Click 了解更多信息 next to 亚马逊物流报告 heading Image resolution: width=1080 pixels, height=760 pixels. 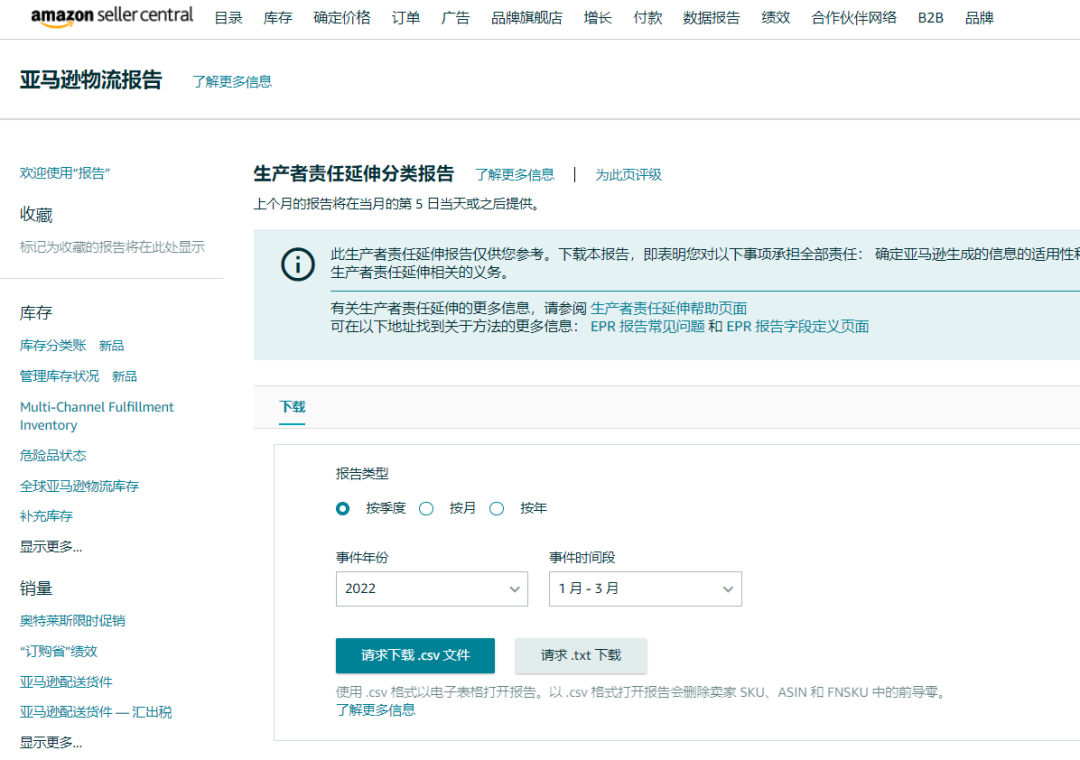231,81
